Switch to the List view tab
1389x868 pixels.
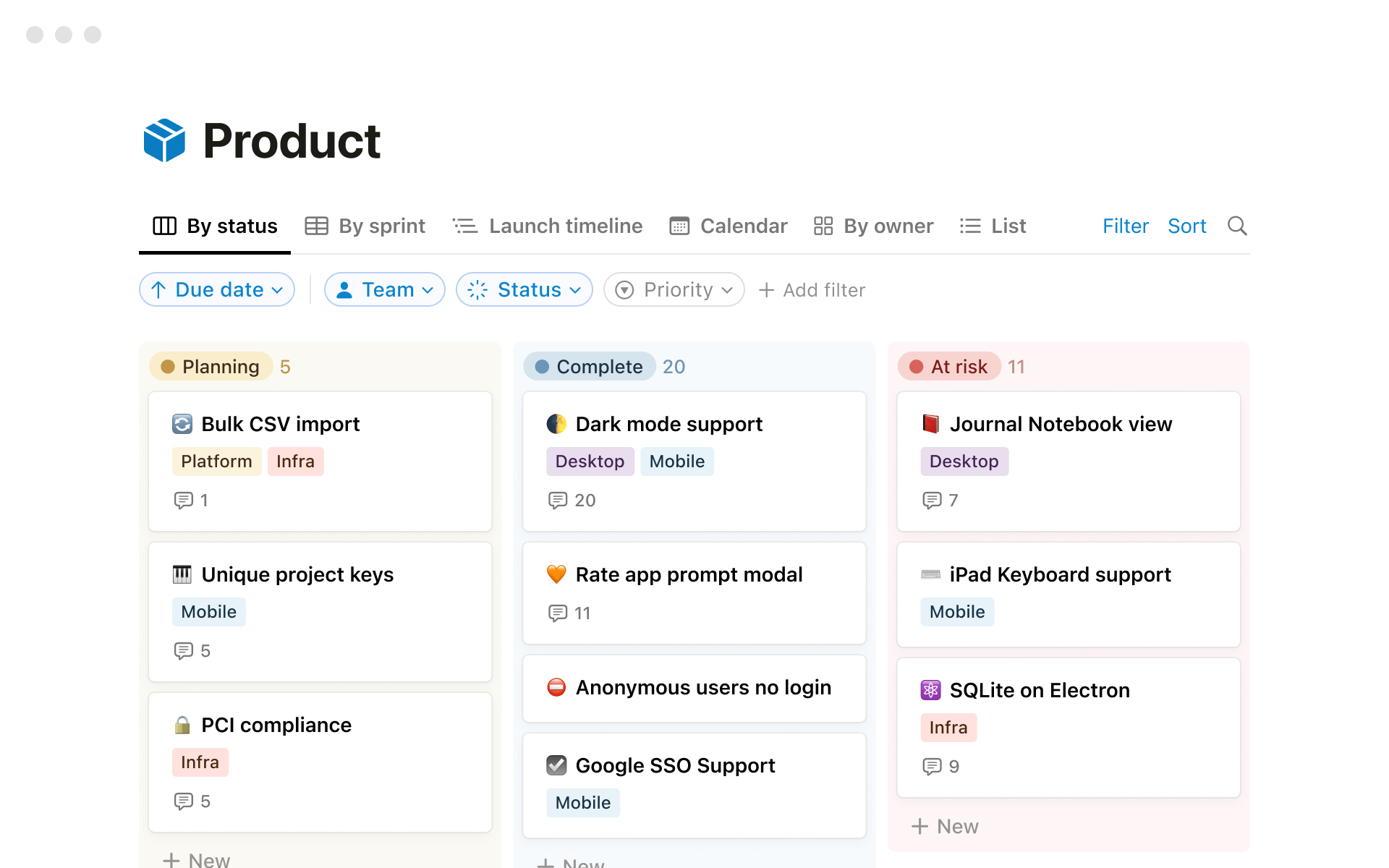(x=993, y=226)
